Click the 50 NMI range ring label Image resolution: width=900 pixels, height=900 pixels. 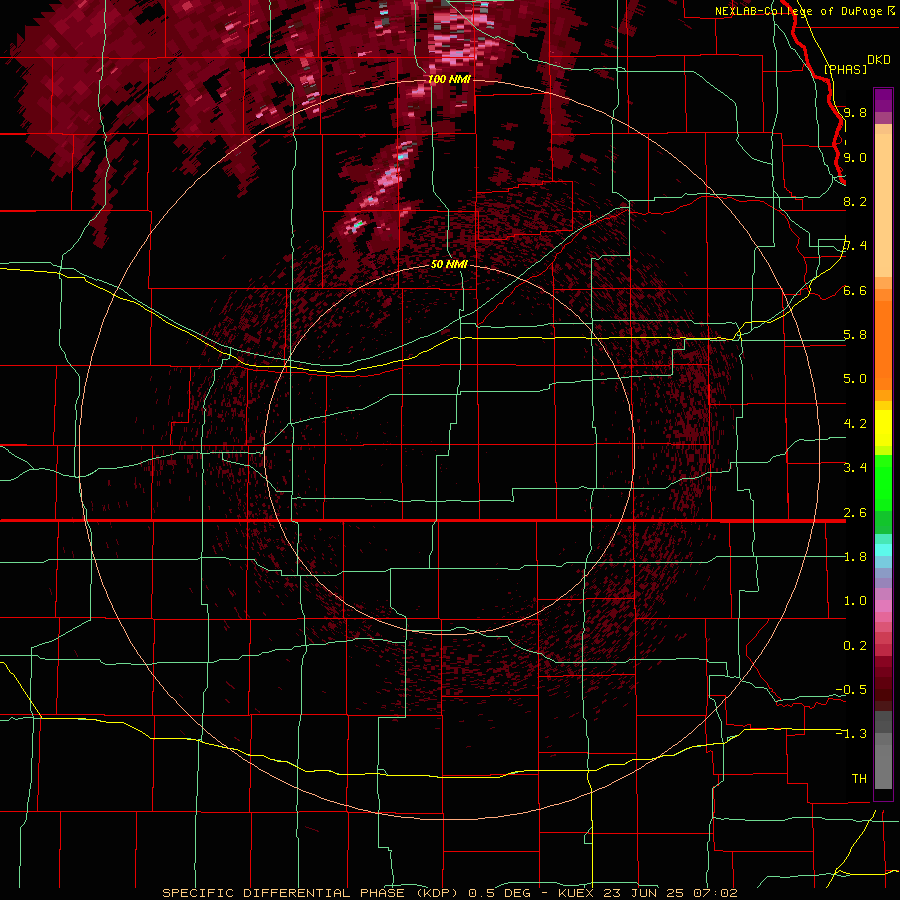(x=449, y=264)
